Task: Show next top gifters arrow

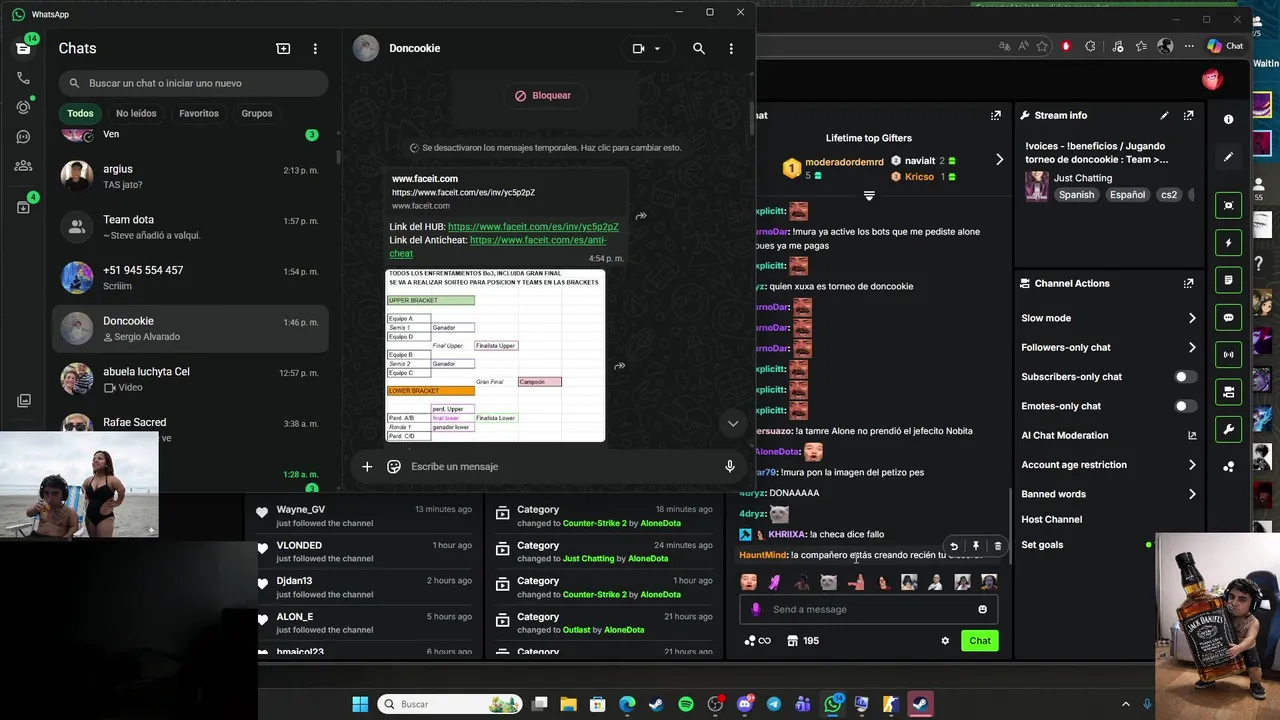Action: pyautogui.click(x=999, y=160)
